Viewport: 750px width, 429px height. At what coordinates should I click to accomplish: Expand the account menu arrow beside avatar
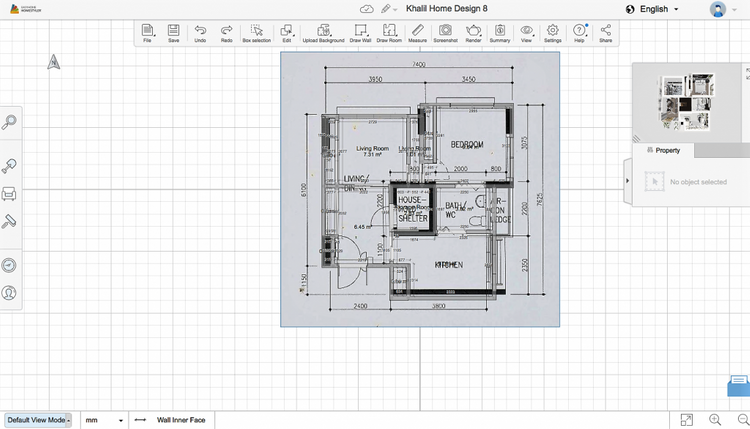(734, 10)
